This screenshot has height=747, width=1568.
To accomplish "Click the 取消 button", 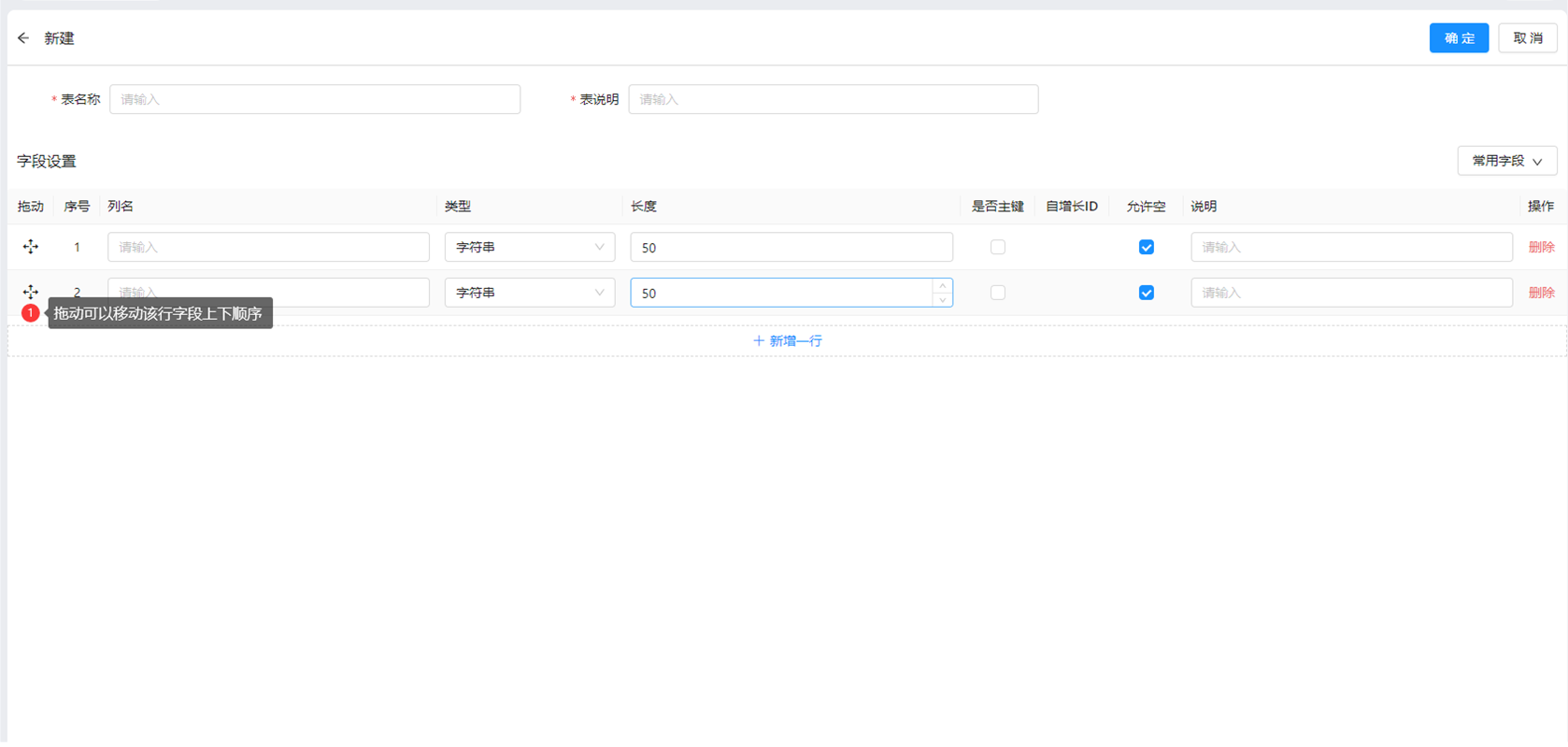I will [x=1527, y=38].
